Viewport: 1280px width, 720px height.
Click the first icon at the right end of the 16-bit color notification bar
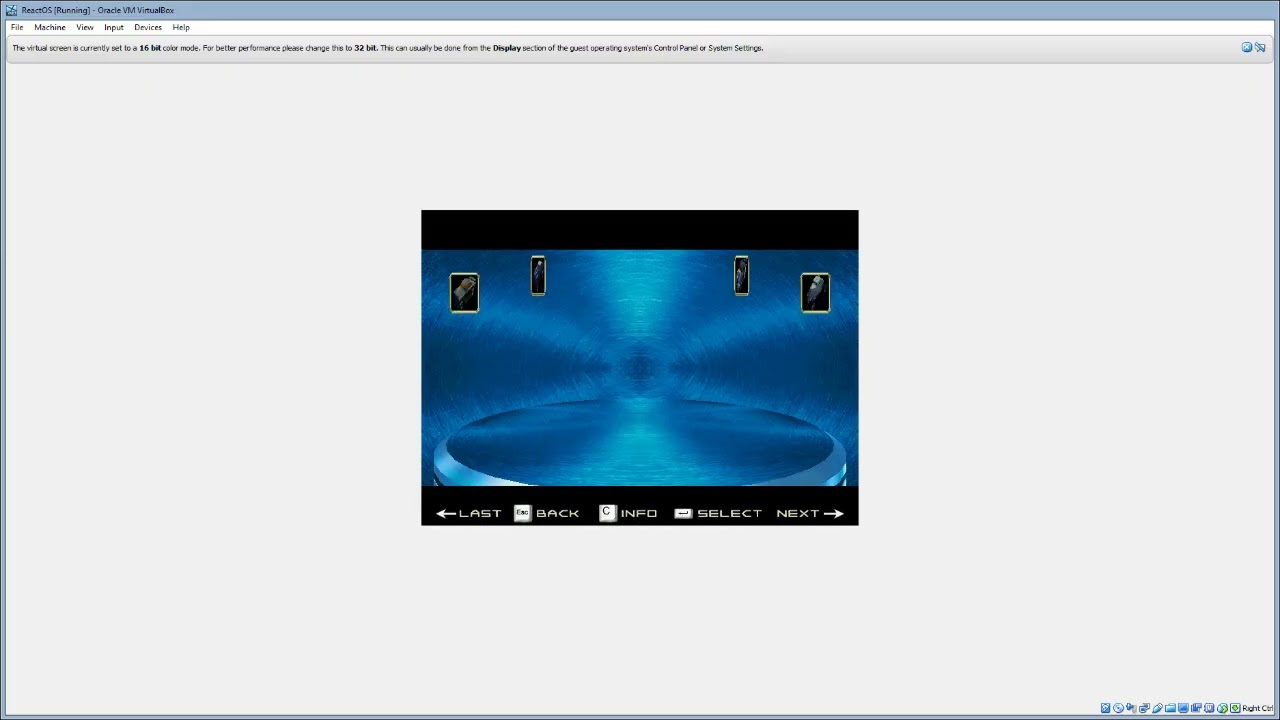(x=1247, y=47)
